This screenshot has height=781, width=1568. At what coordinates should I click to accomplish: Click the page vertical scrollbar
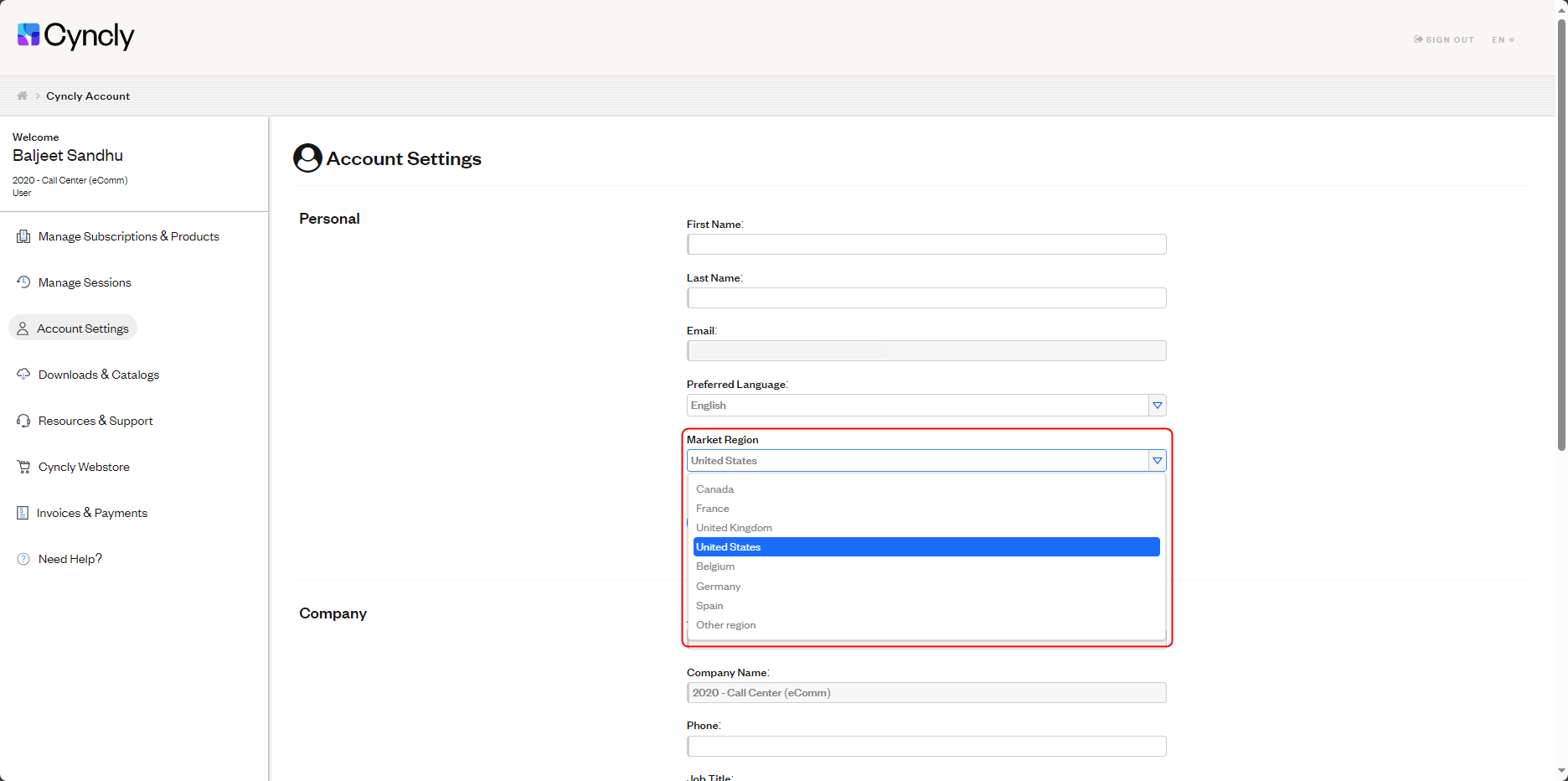pos(1561,235)
